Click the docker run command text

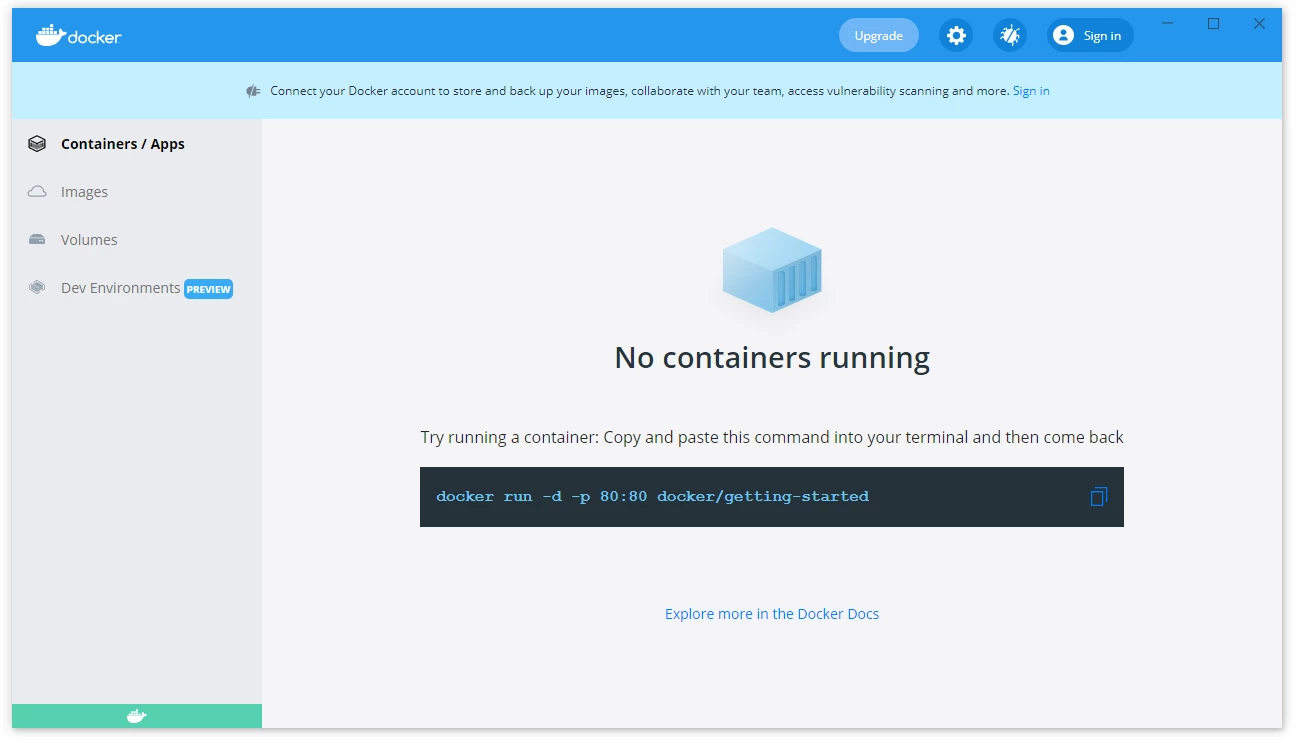tap(652, 497)
